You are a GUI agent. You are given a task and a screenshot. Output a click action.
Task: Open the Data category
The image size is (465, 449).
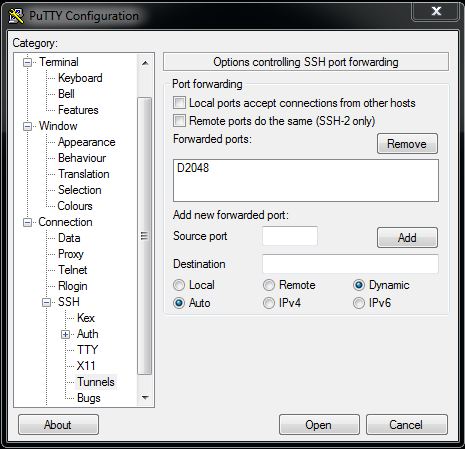coord(69,238)
